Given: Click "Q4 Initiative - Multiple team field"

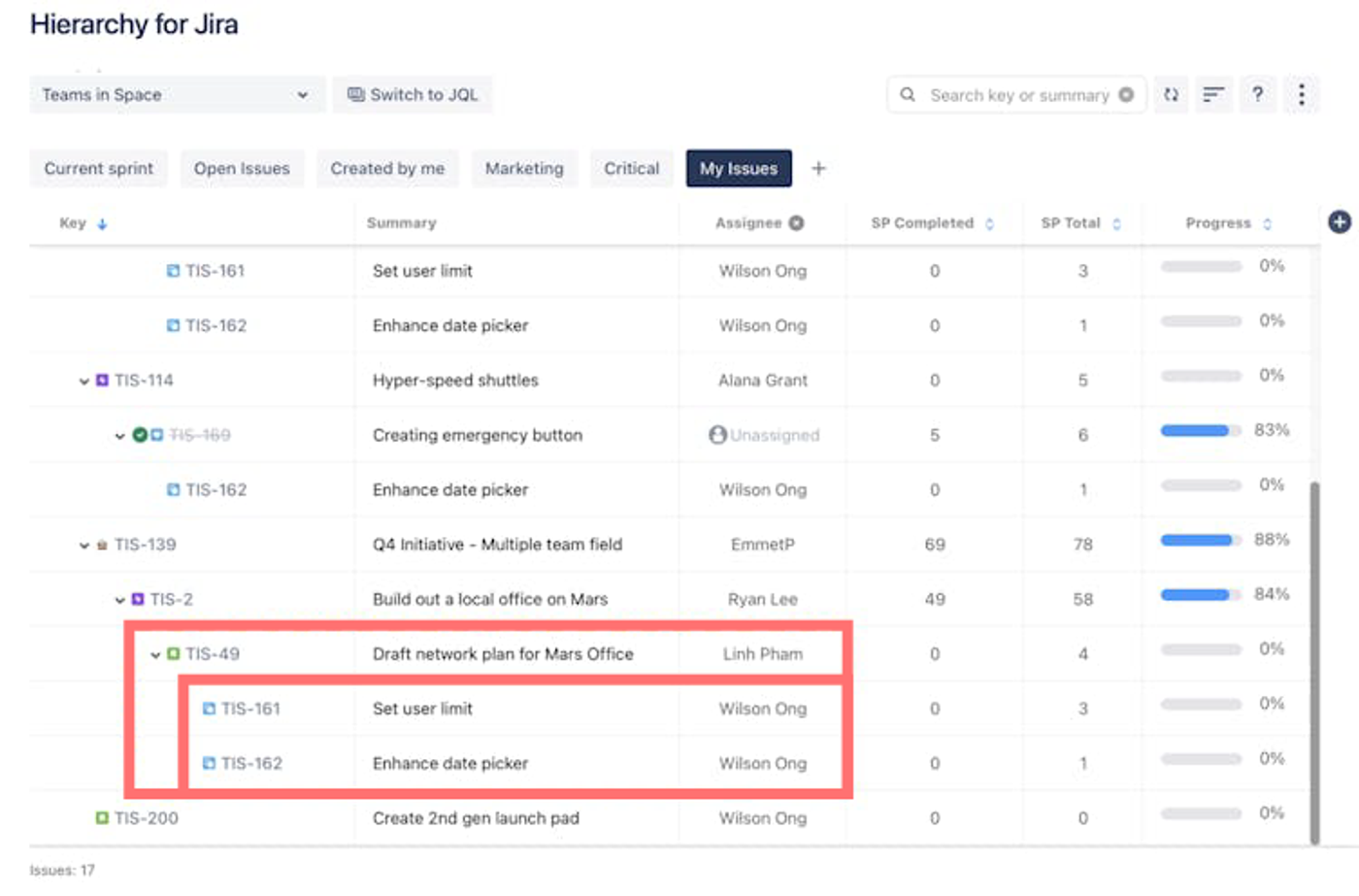Looking at the screenshot, I should [497, 545].
